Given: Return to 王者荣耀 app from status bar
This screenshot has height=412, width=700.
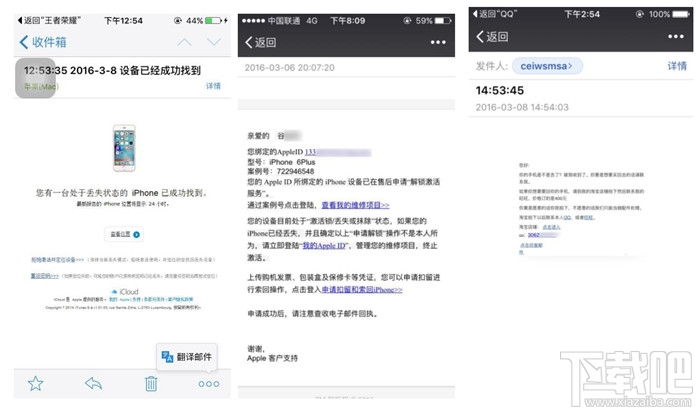Looking at the screenshot, I should (49, 20).
